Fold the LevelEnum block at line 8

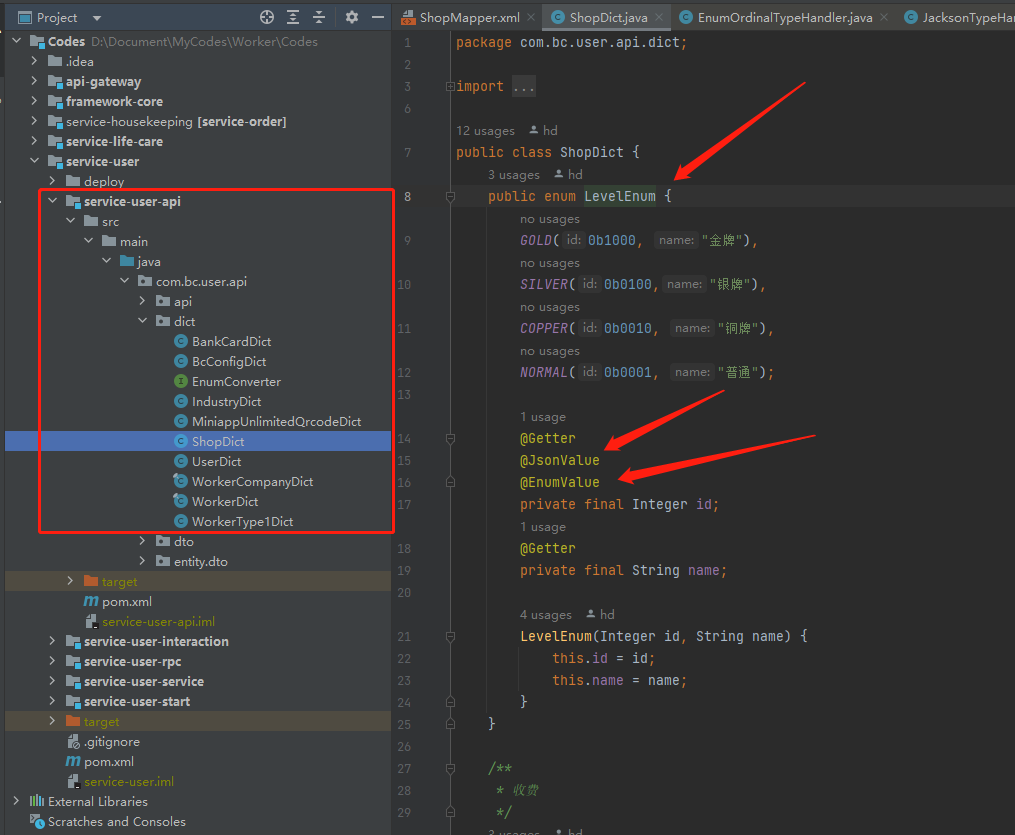[451, 196]
